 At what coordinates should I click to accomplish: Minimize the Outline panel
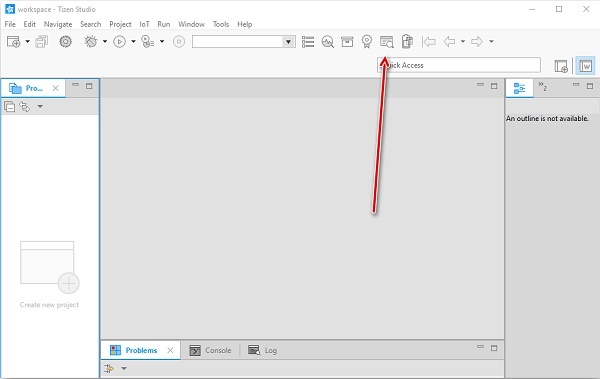[x=576, y=85]
